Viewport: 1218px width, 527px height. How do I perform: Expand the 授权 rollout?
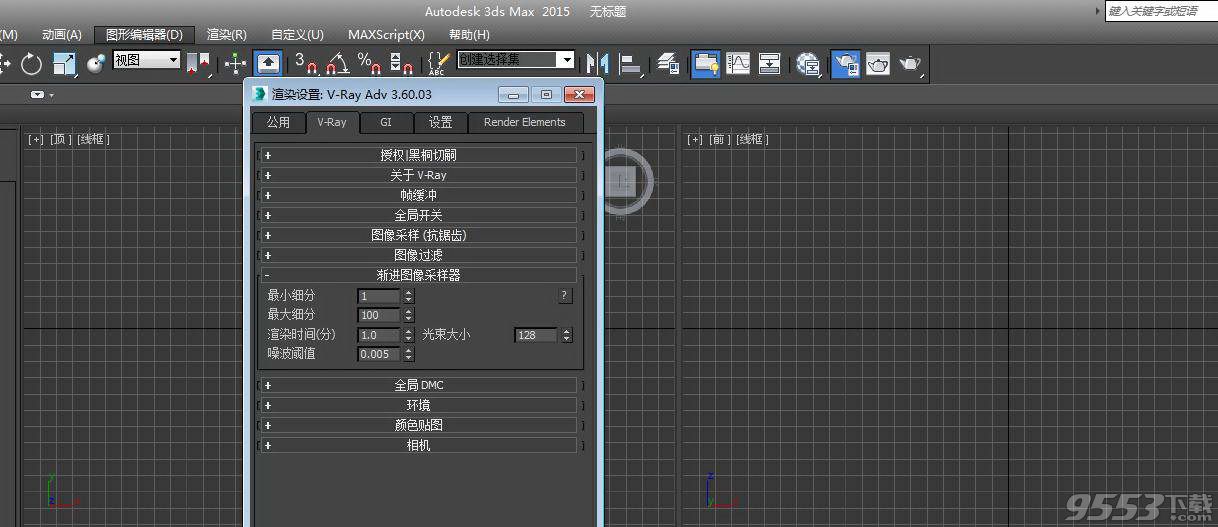(418, 155)
